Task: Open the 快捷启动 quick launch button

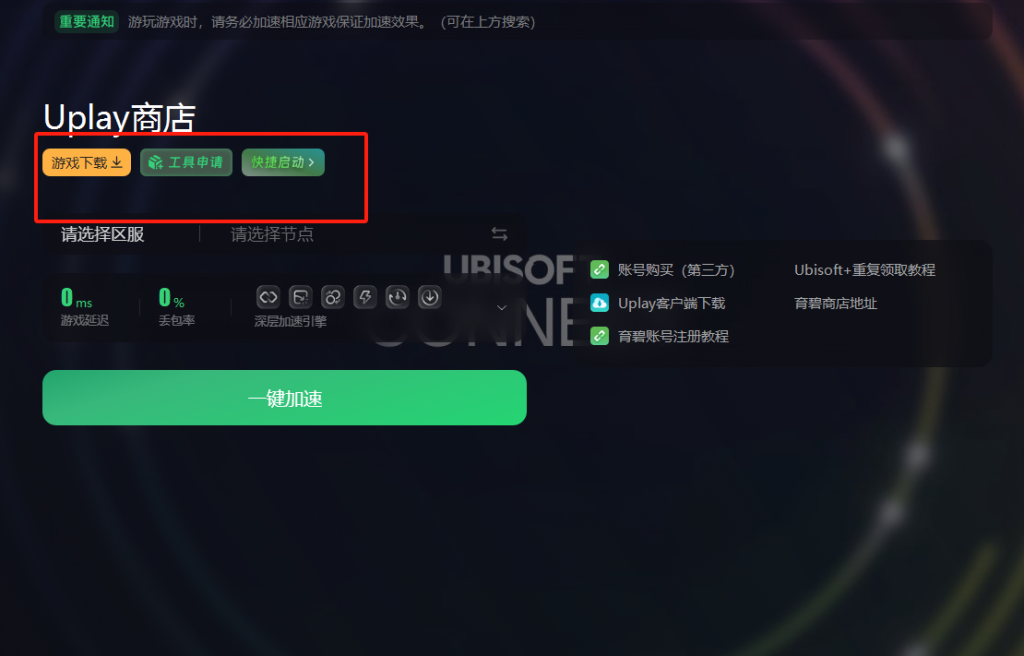Action: [x=283, y=163]
